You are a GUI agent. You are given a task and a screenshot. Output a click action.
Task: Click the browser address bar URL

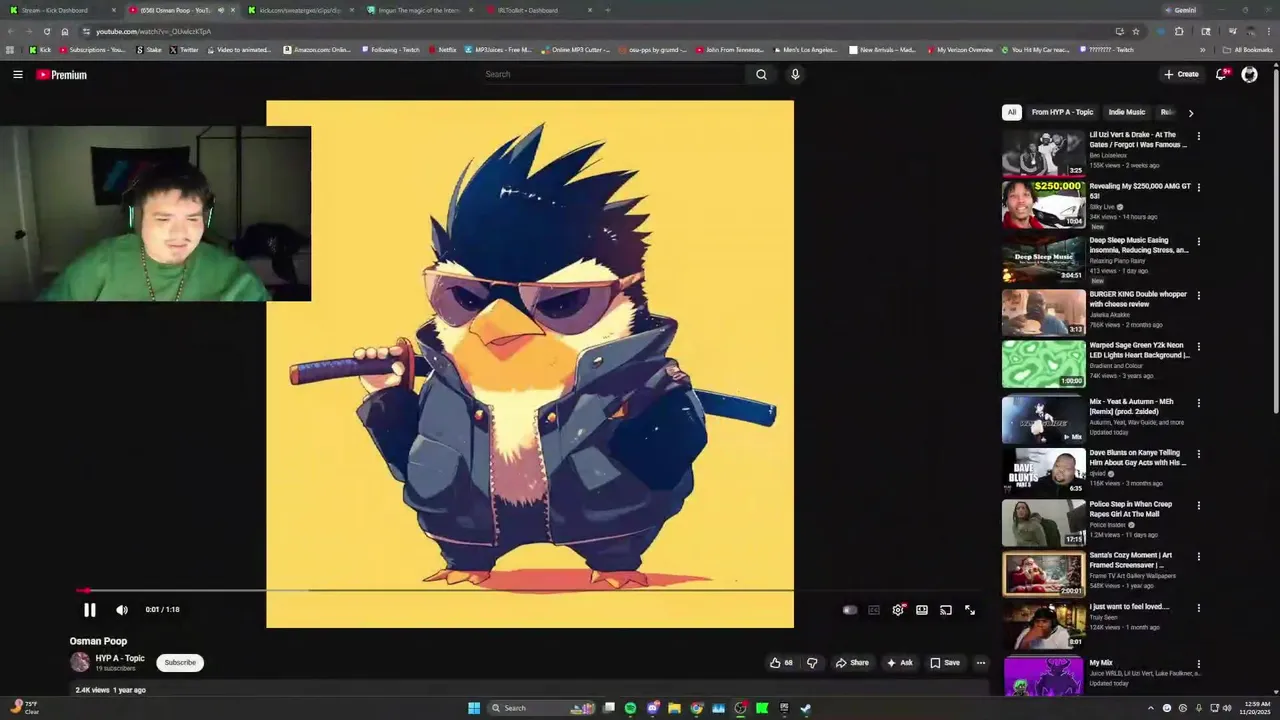153,31
